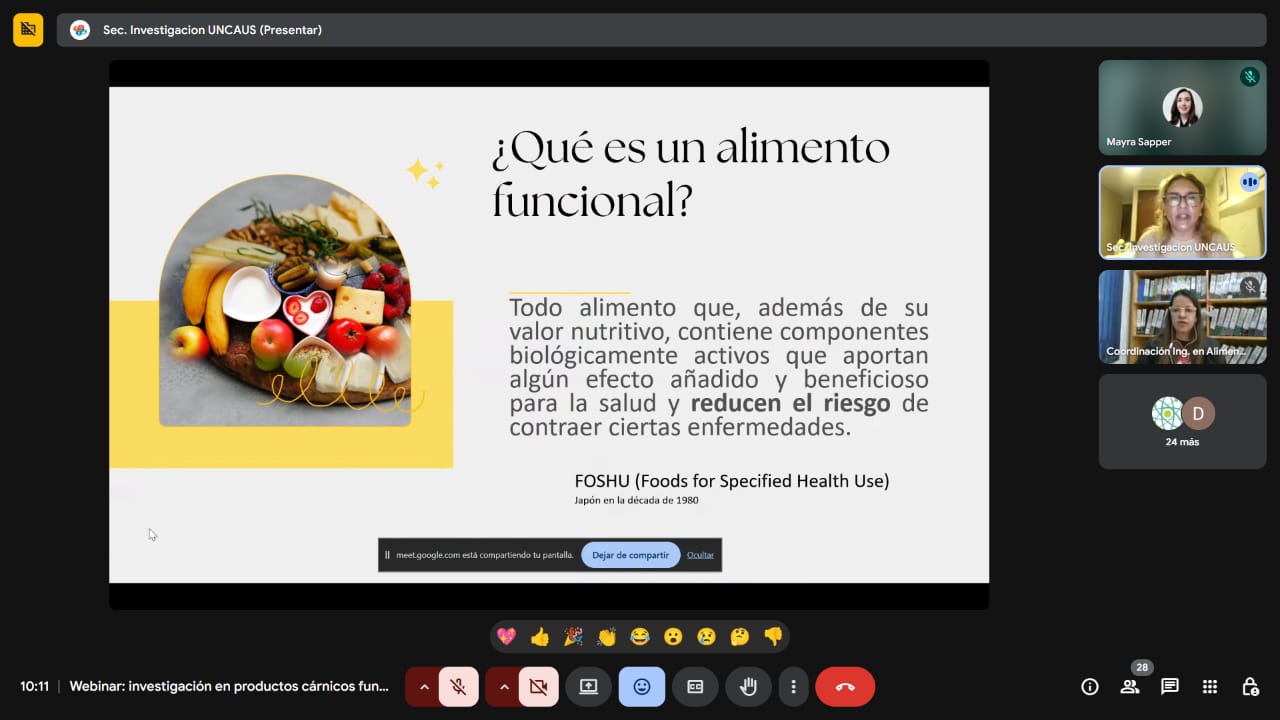Open the activities grid icon
Image resolution: width=1280 pixels, height=720 pixels.
1210,687
